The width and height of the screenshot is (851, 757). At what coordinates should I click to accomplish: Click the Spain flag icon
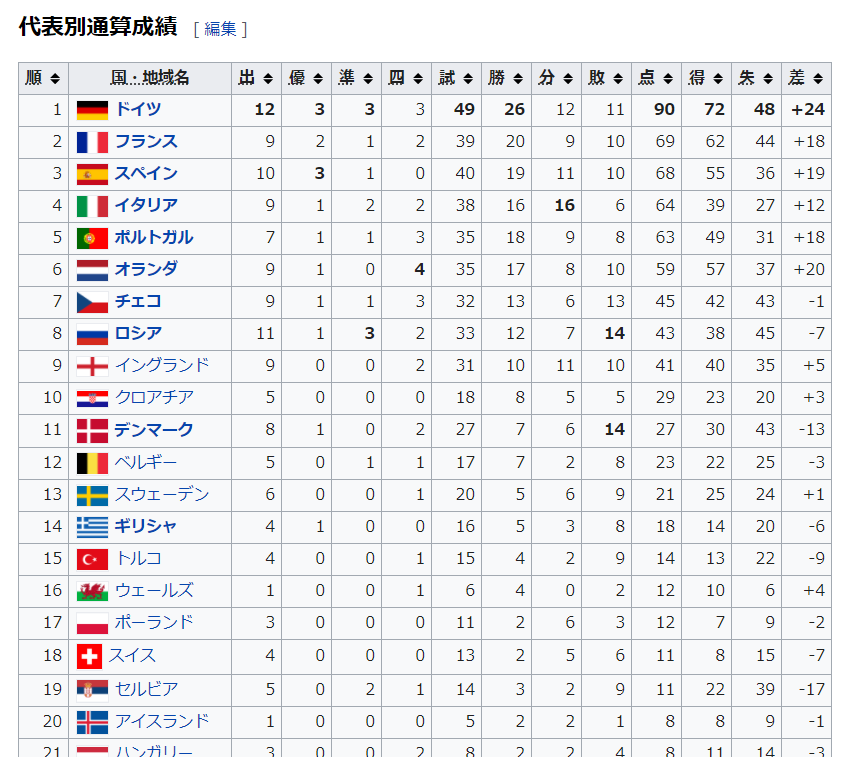tap(92, 174)
